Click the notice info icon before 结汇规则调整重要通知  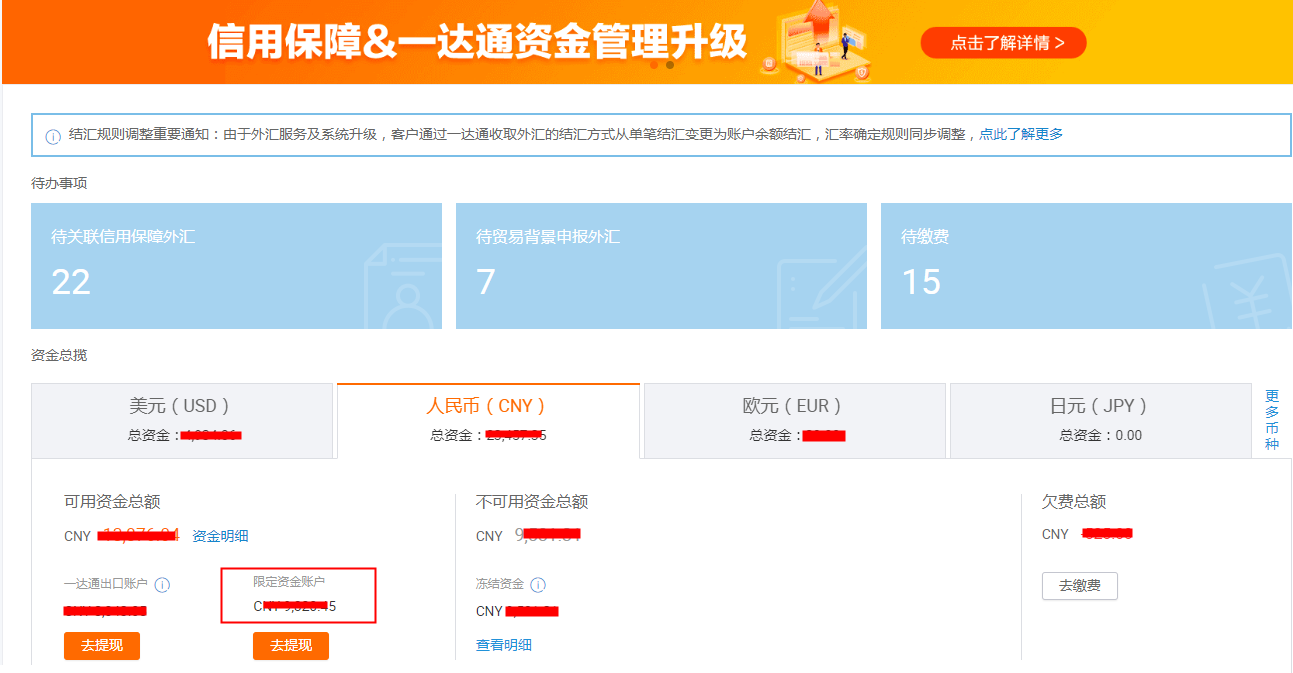[x=54, y=136]
